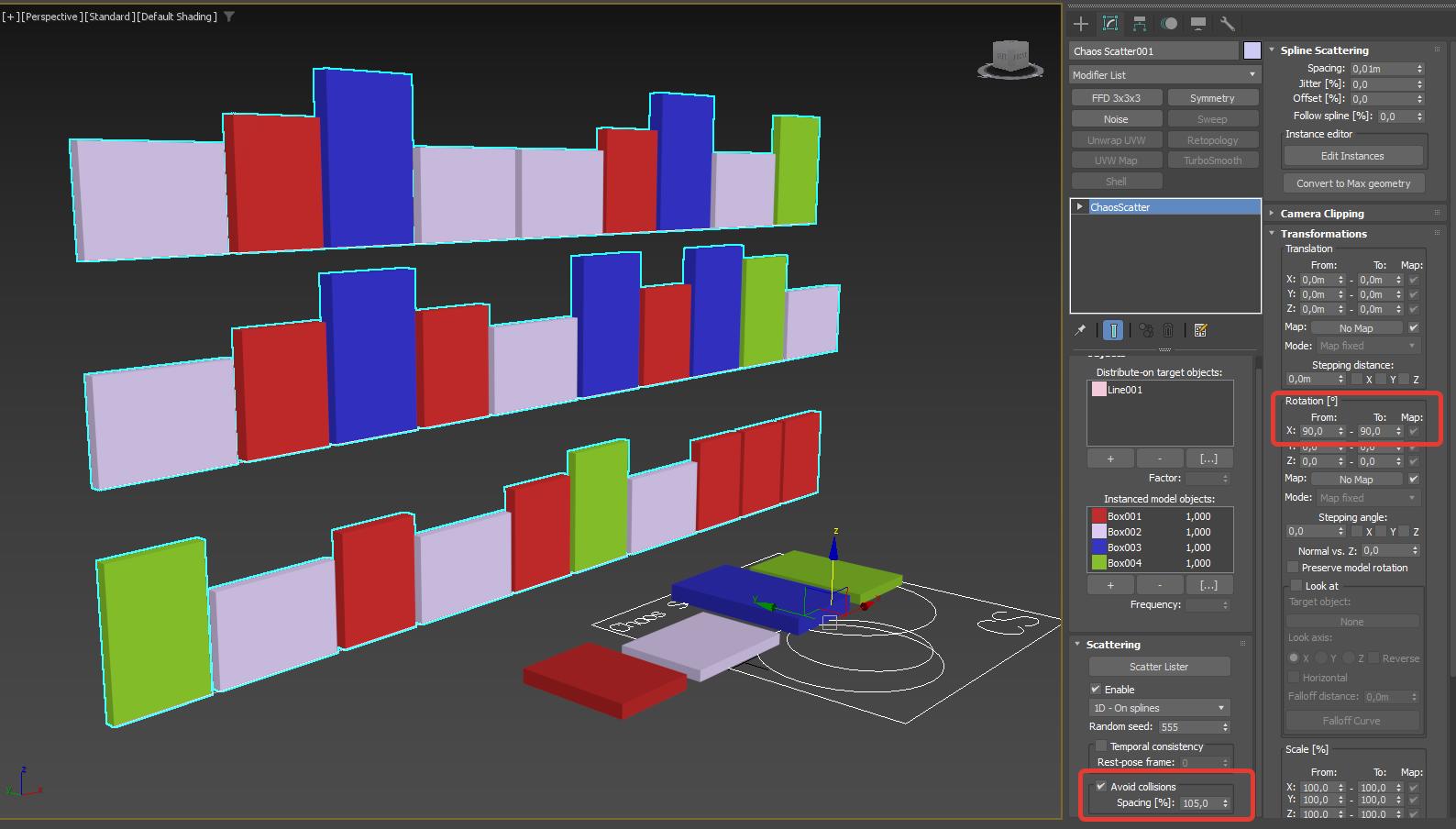
Task: Click the collision Spacing [%] value field
Action: click(x=1200, y=803)
